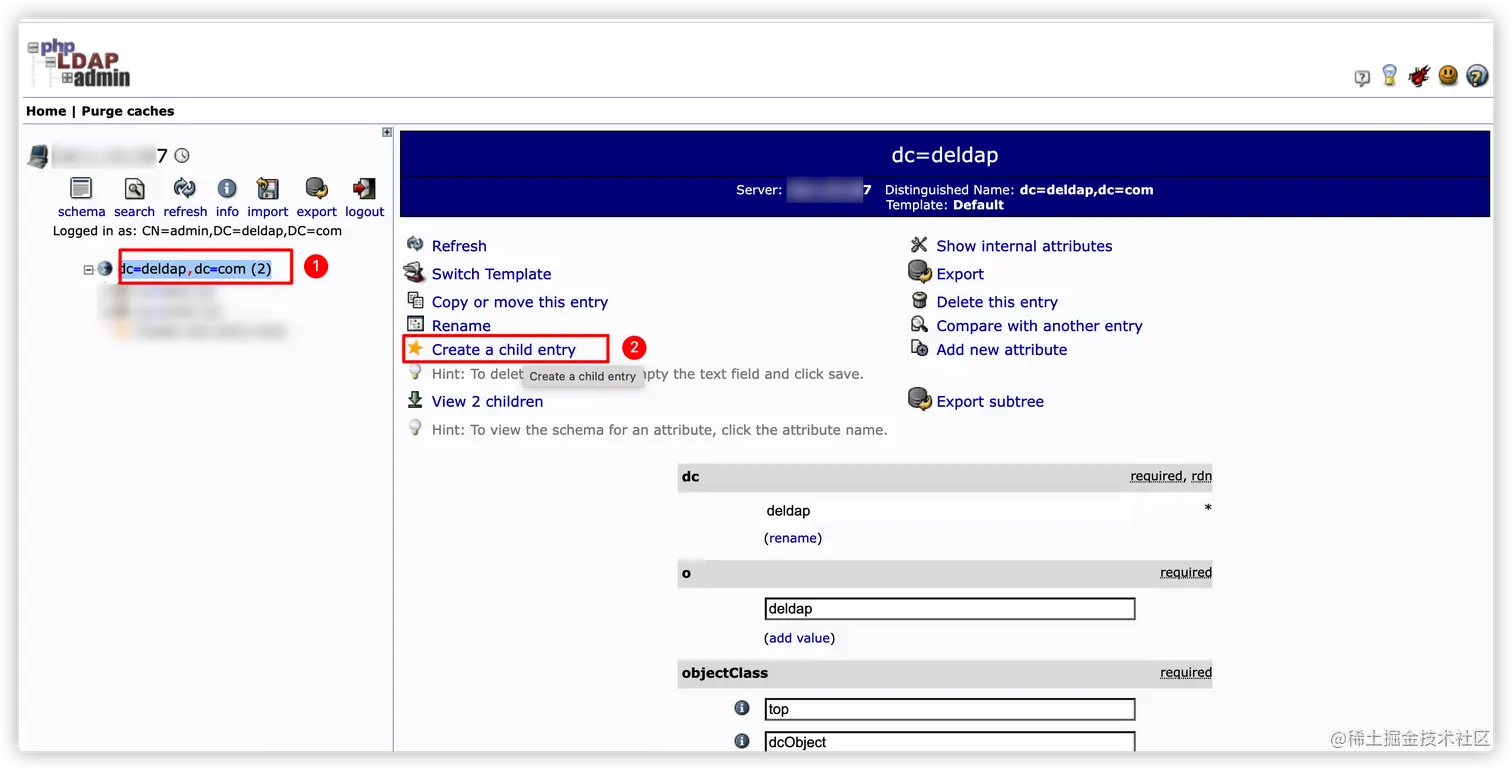
Task: Click the dc attribute name header
Action: click(x=690, y=477)
